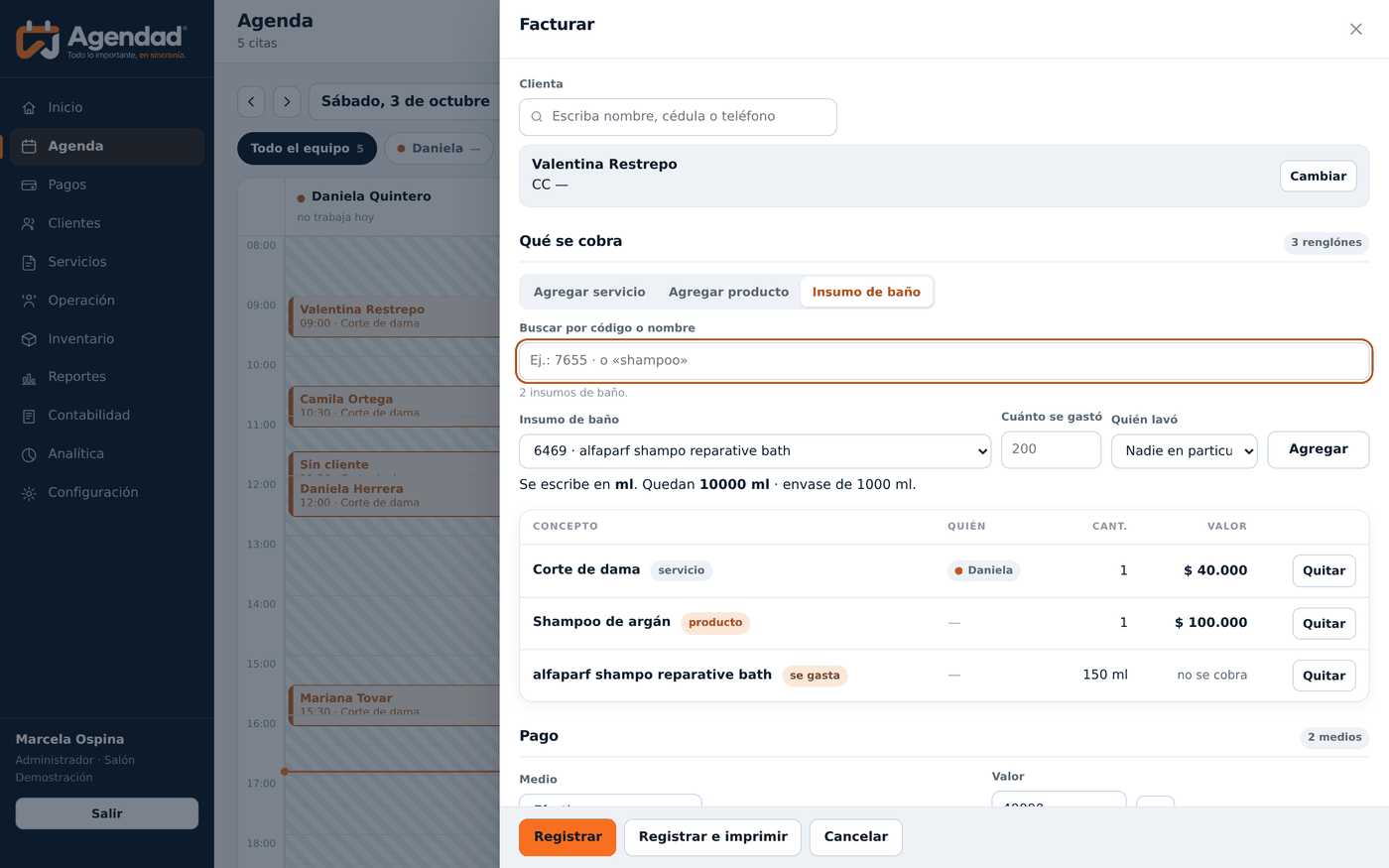The image size is (1389, 868).
Task: Open Camila Ortega's 10:30 appointment in the agenda
Action: [394, 406]
